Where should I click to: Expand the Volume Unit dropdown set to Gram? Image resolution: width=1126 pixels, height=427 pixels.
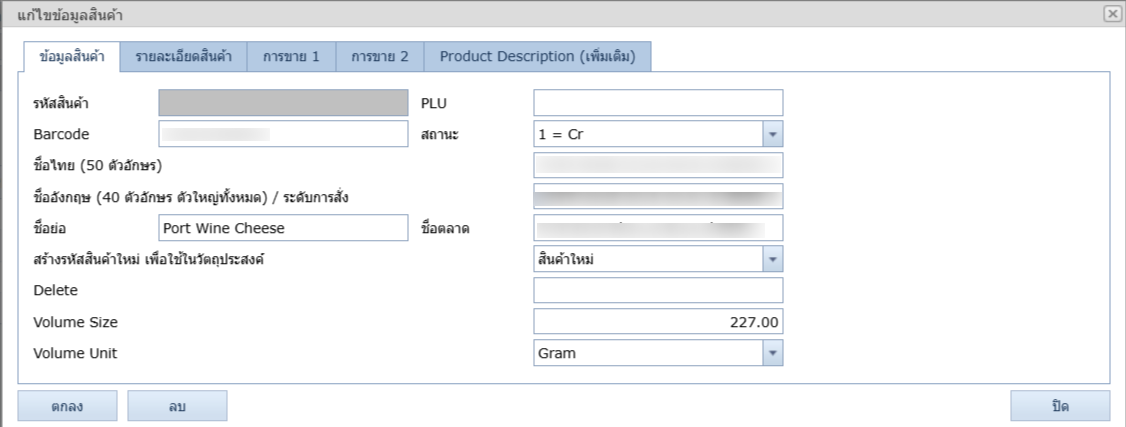[772, 353]
